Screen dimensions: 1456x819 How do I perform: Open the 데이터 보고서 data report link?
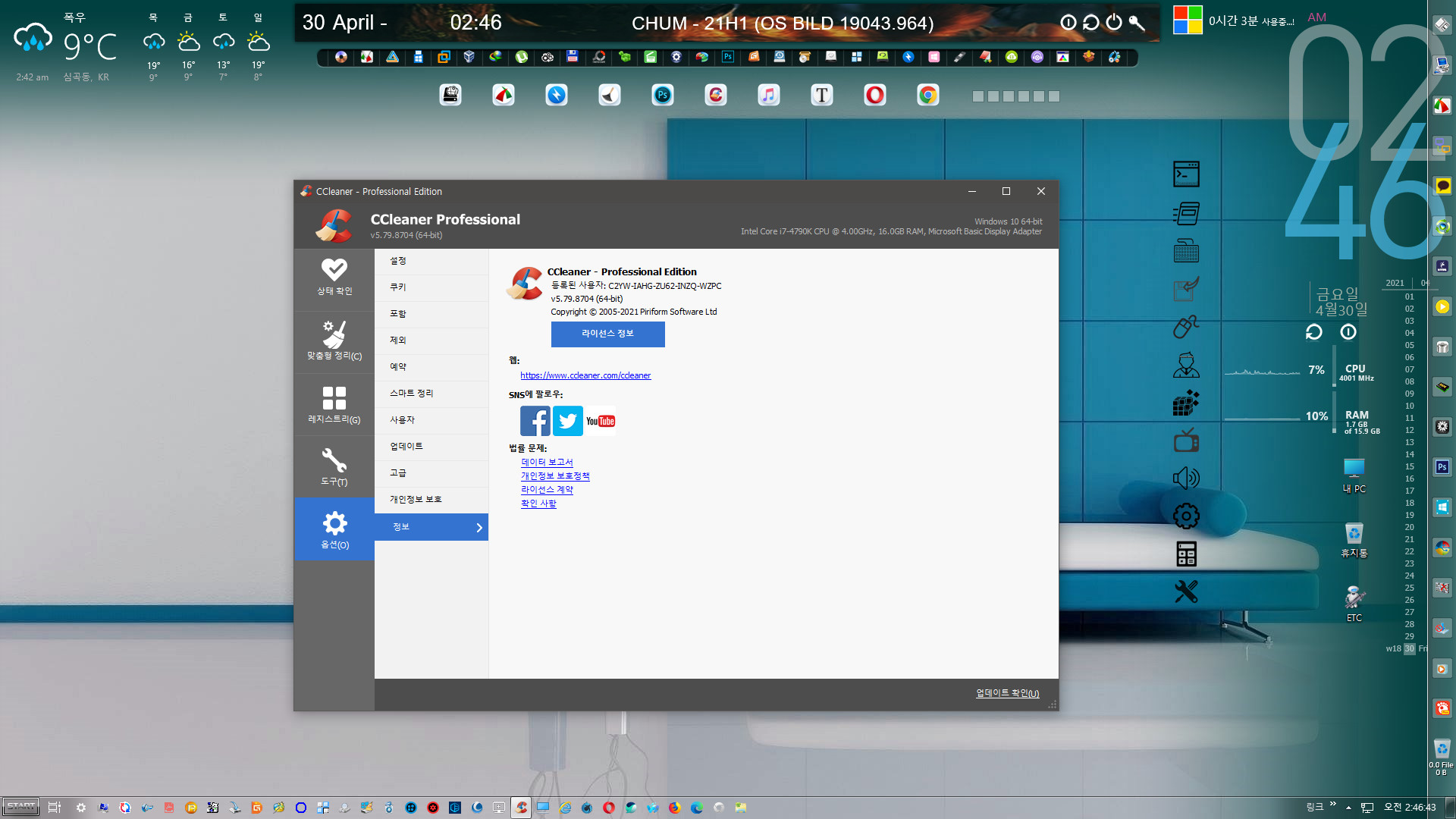[547, 462]
